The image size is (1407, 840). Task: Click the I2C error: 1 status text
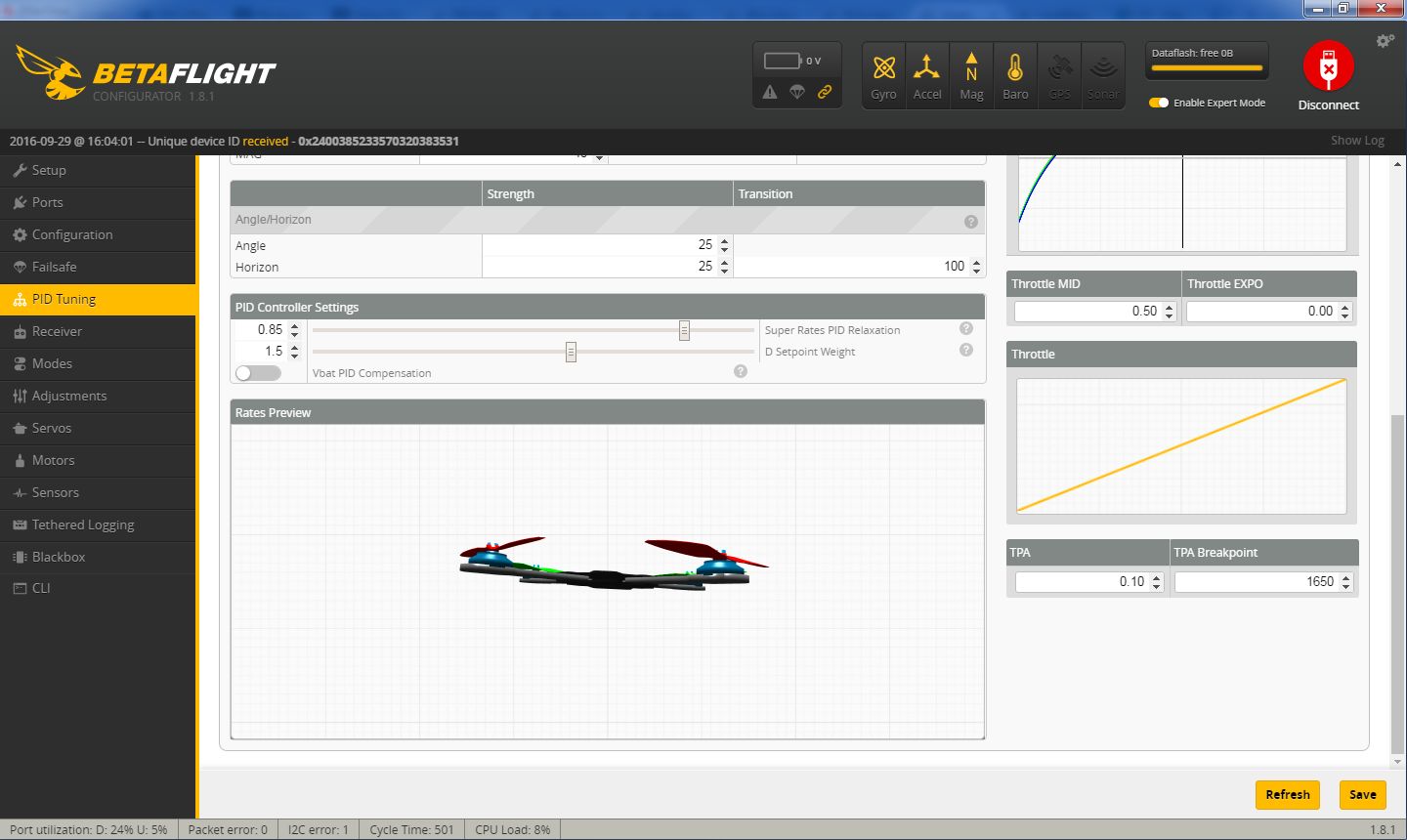(318, 830)
